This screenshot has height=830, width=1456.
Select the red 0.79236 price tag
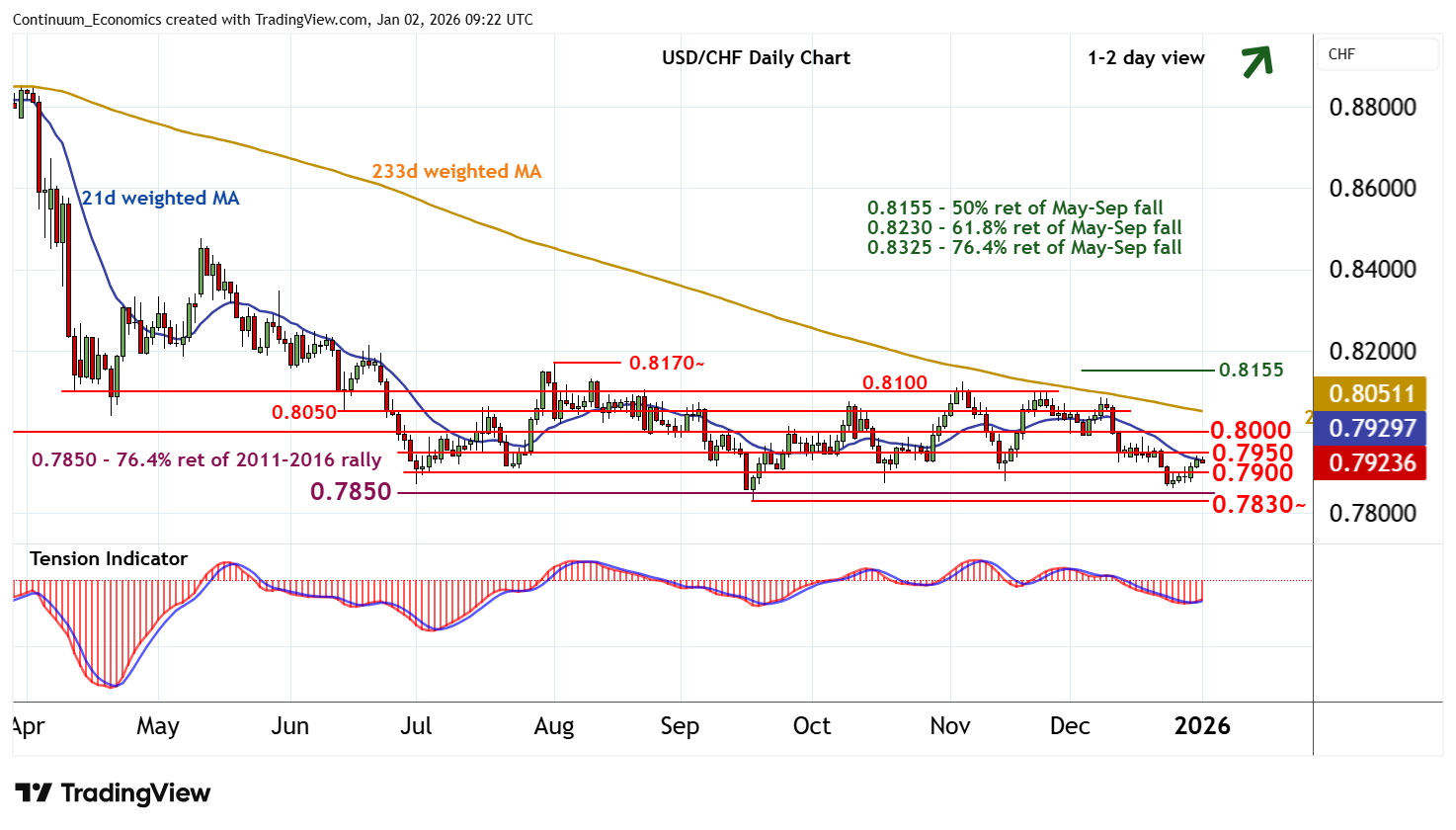tap(1371, 462)
